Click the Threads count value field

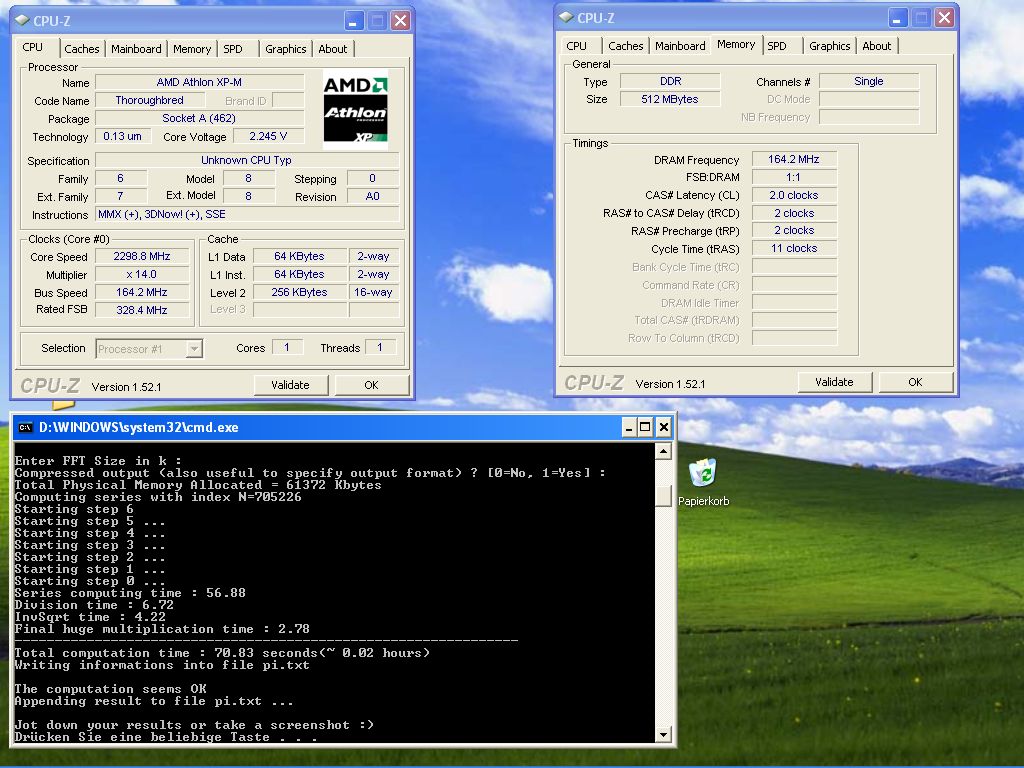pyautogui.click(x=380, y=347)
